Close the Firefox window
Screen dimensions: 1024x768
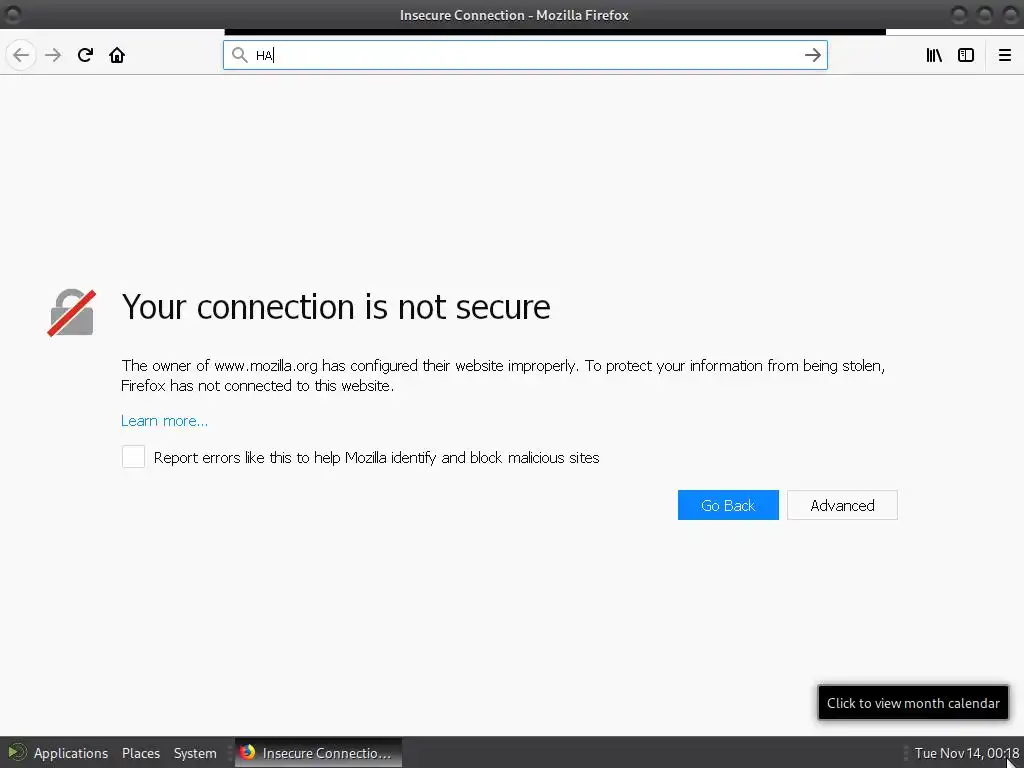click(x=1011, y=14)
